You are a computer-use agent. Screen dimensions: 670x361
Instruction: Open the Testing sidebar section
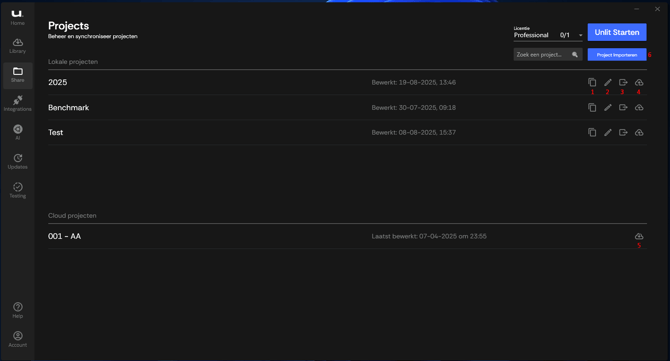18,191
